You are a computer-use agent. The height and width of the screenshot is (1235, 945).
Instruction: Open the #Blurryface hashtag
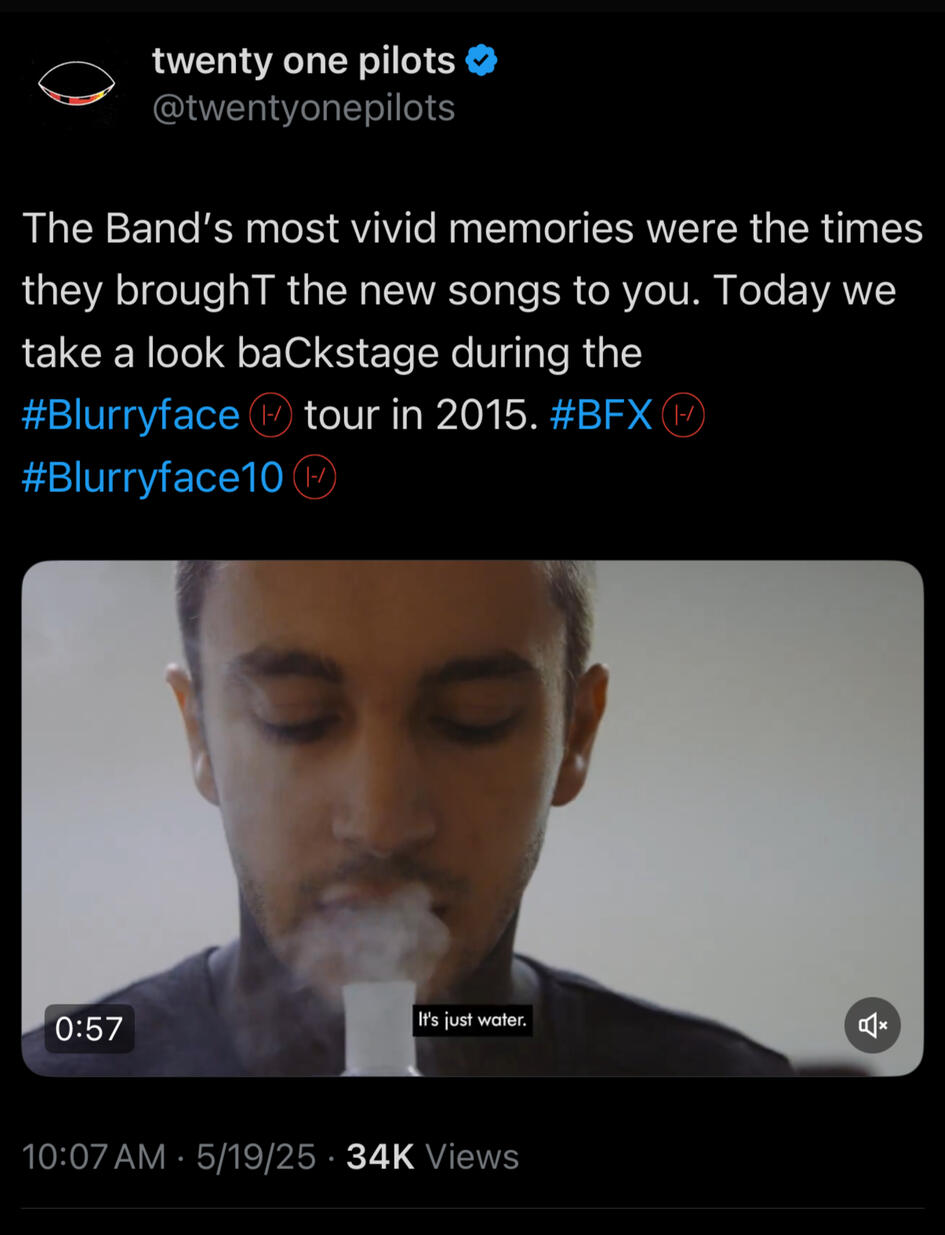pos(131,416)
